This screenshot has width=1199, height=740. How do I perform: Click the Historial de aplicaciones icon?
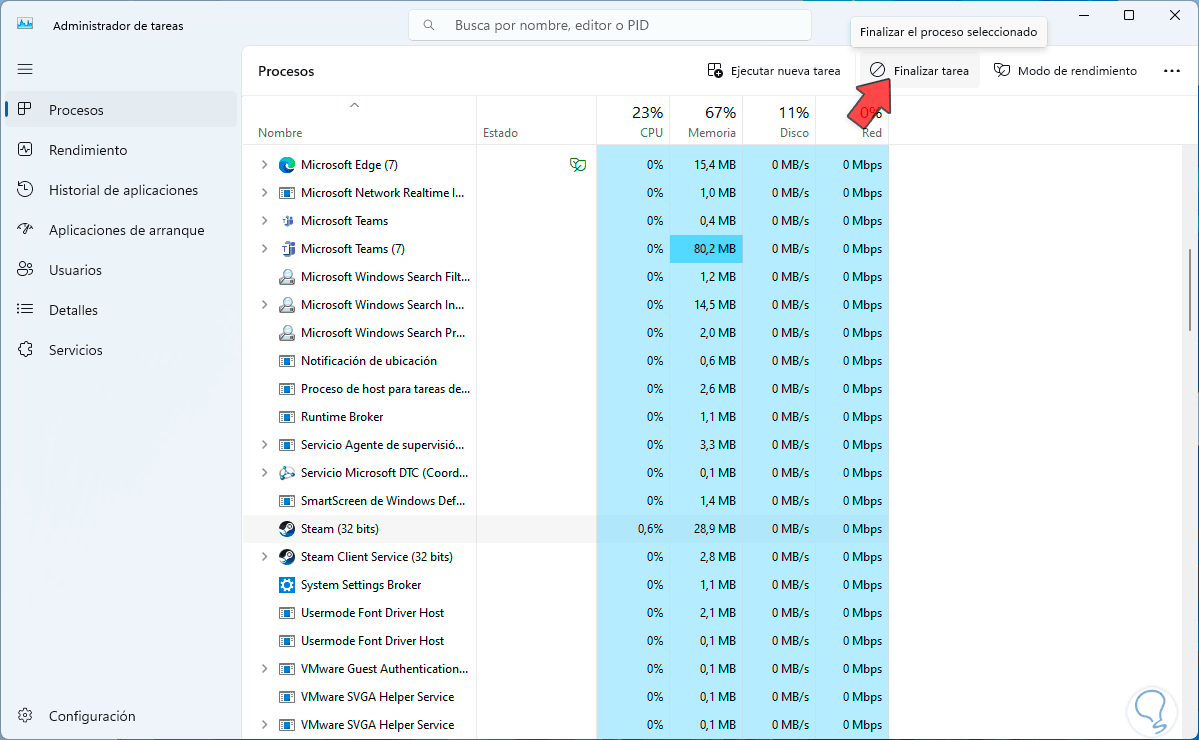coord(25,190)
